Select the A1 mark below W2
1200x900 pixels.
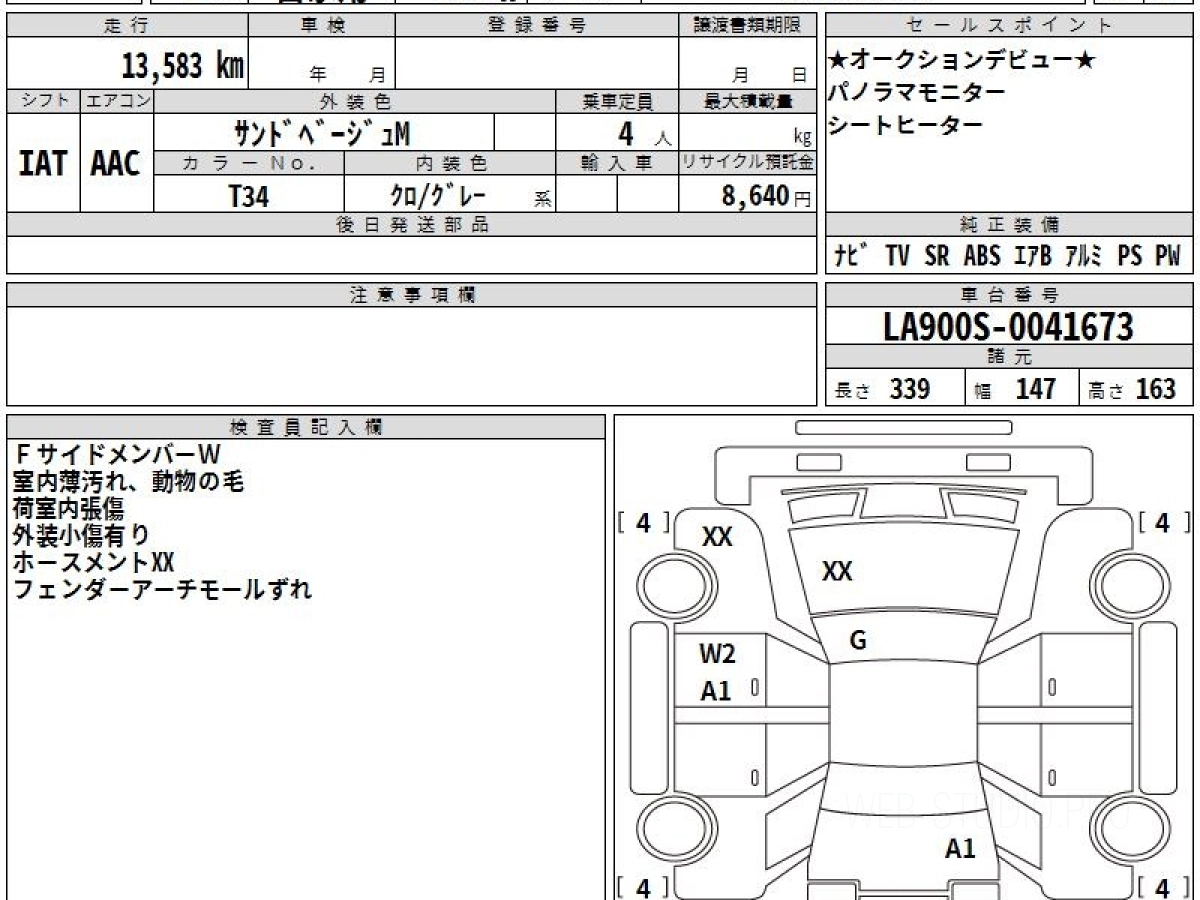tap(715, 691)
